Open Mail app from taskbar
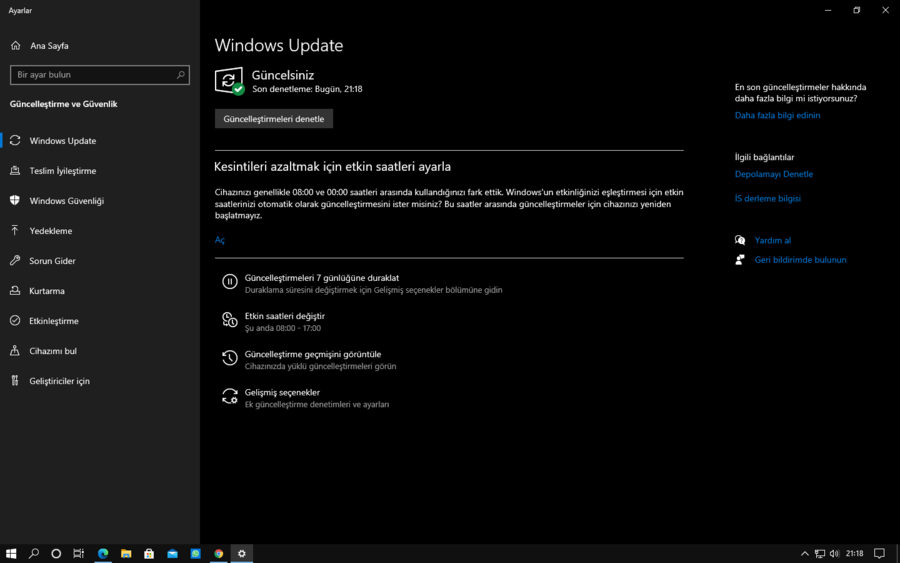 click(x=172, y=554)
